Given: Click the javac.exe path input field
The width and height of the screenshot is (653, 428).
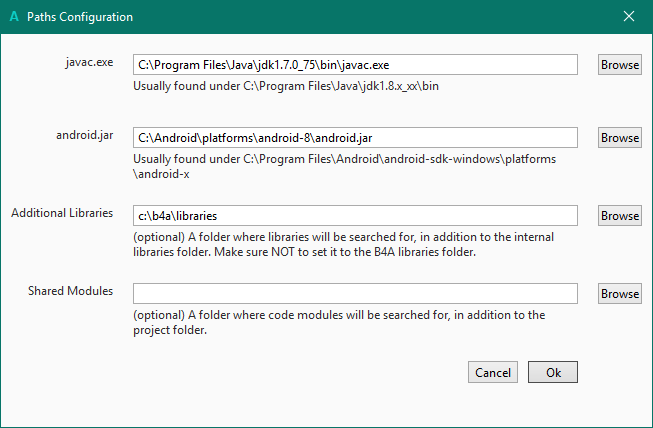Looking at the screenshot, I should tap(356, 64).
